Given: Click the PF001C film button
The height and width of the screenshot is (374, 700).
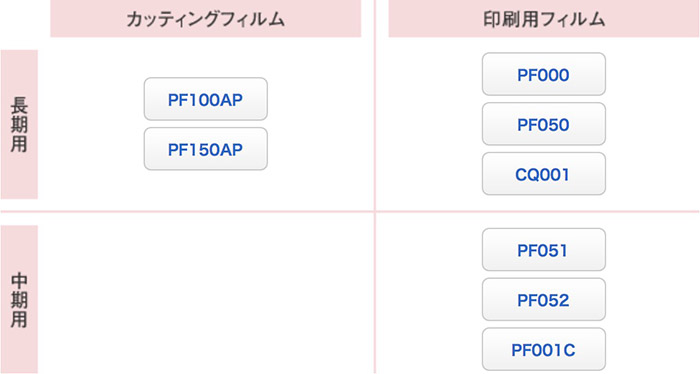Looking at the screenshot, I should (544, 349).
